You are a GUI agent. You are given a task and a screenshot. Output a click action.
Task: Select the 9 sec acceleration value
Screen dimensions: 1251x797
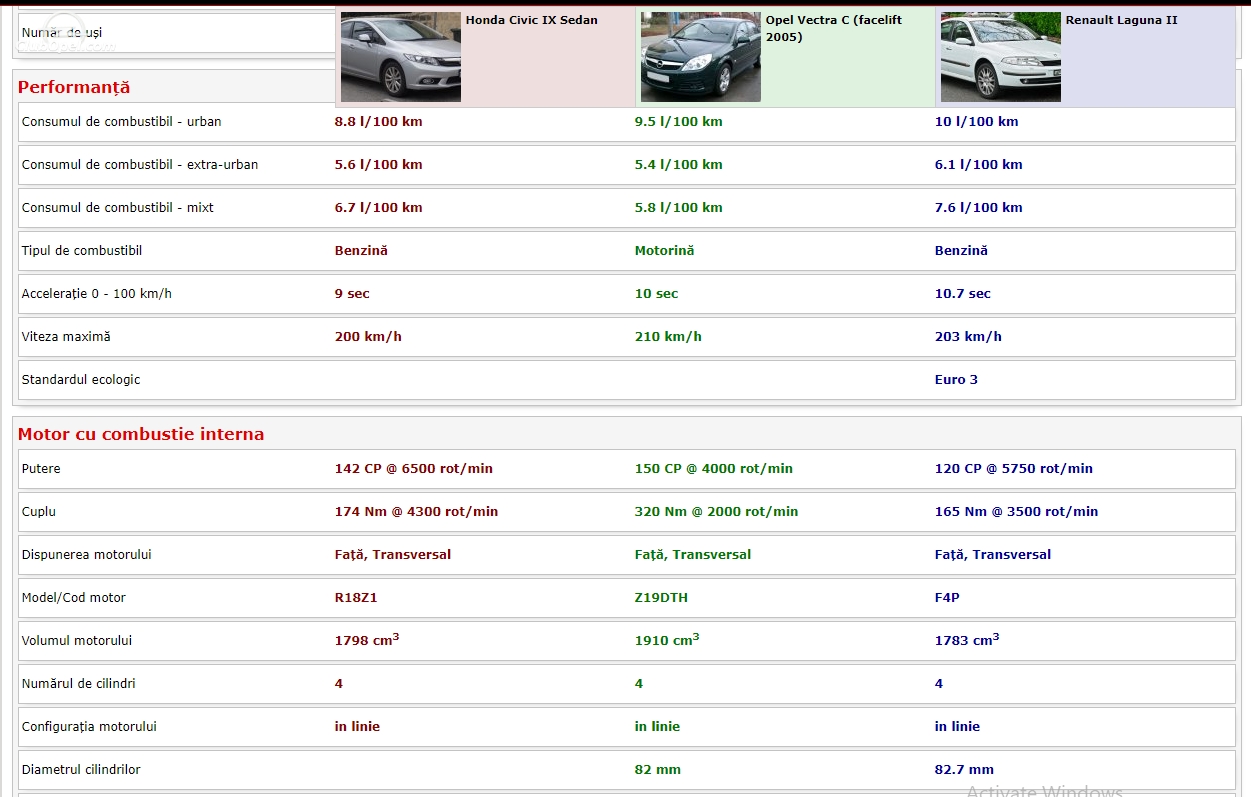(x=352, y=294)
